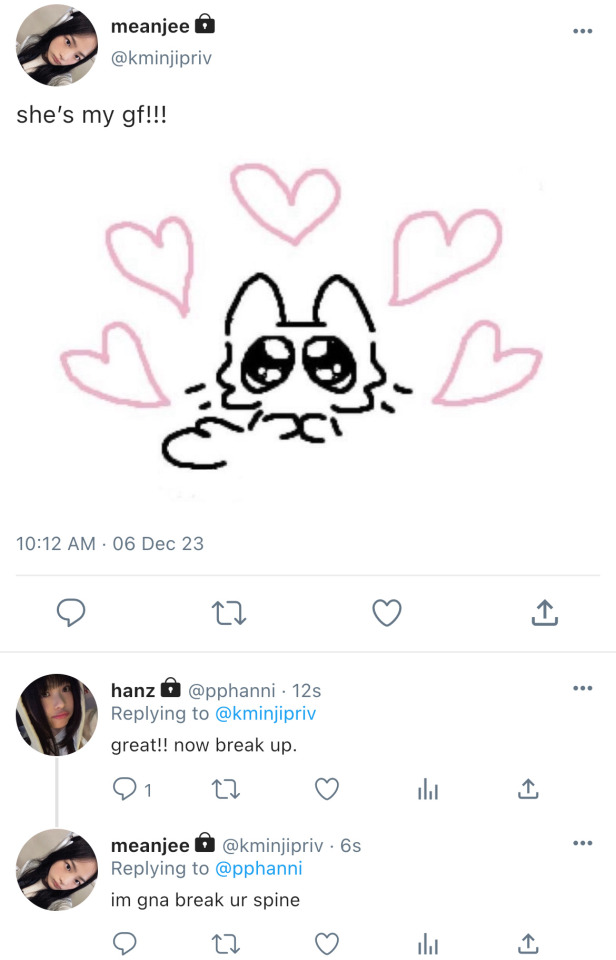
Task: Like the main "she's my gf!!!" tweet
Action: click(x=386, y=612)
